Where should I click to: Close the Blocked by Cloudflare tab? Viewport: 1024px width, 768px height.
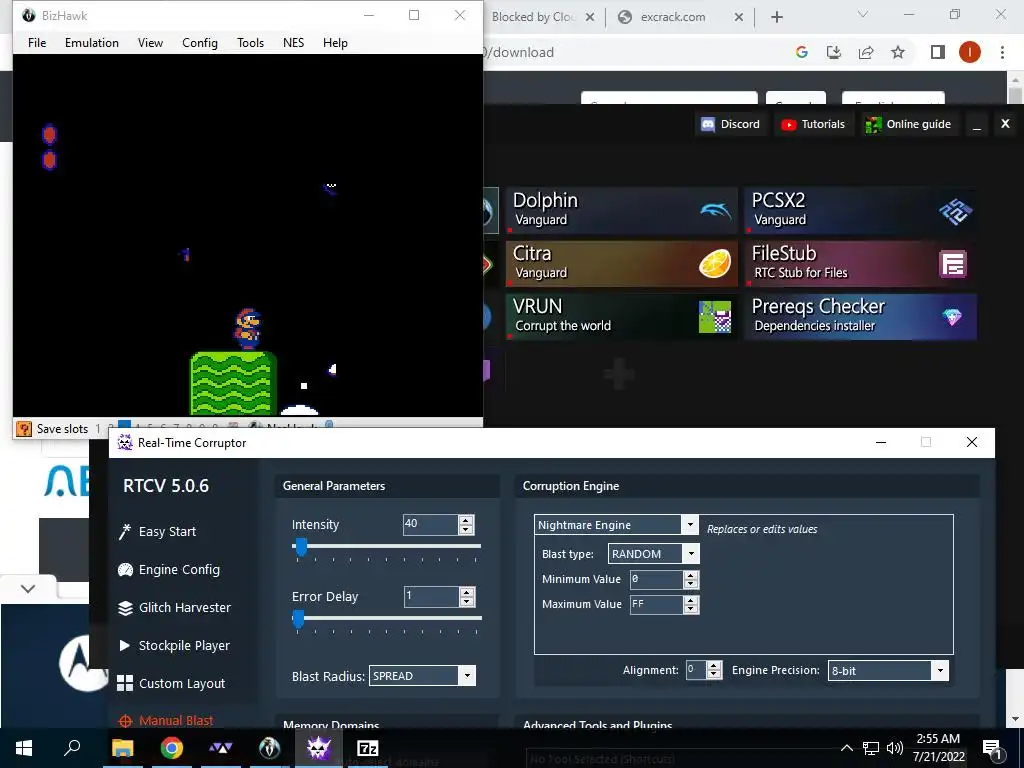click(590, 17)
